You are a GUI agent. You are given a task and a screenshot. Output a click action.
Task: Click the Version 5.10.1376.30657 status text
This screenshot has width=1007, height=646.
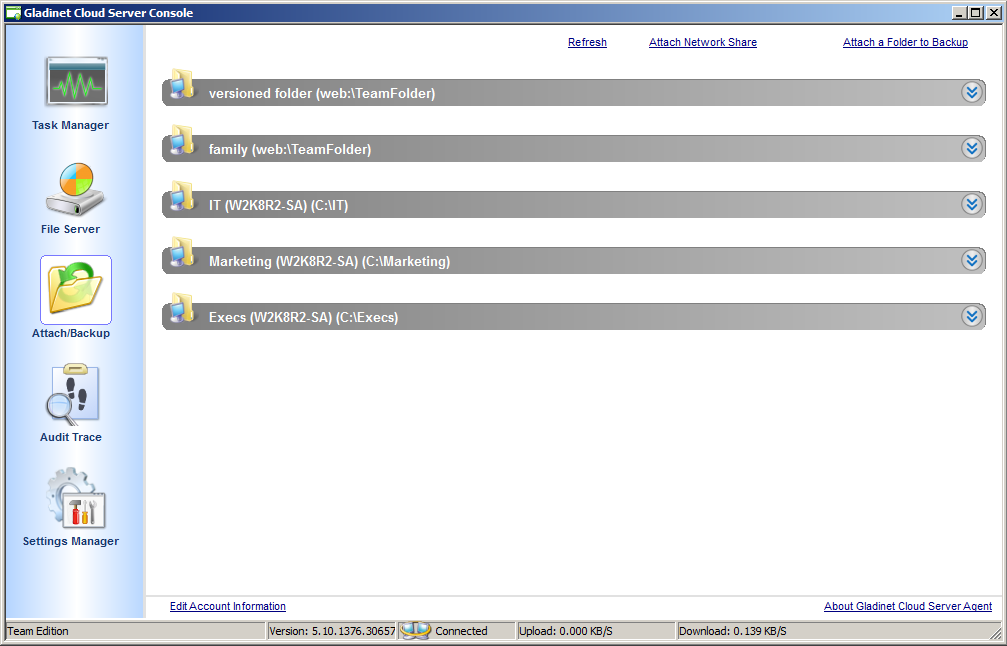pos(332,631)
